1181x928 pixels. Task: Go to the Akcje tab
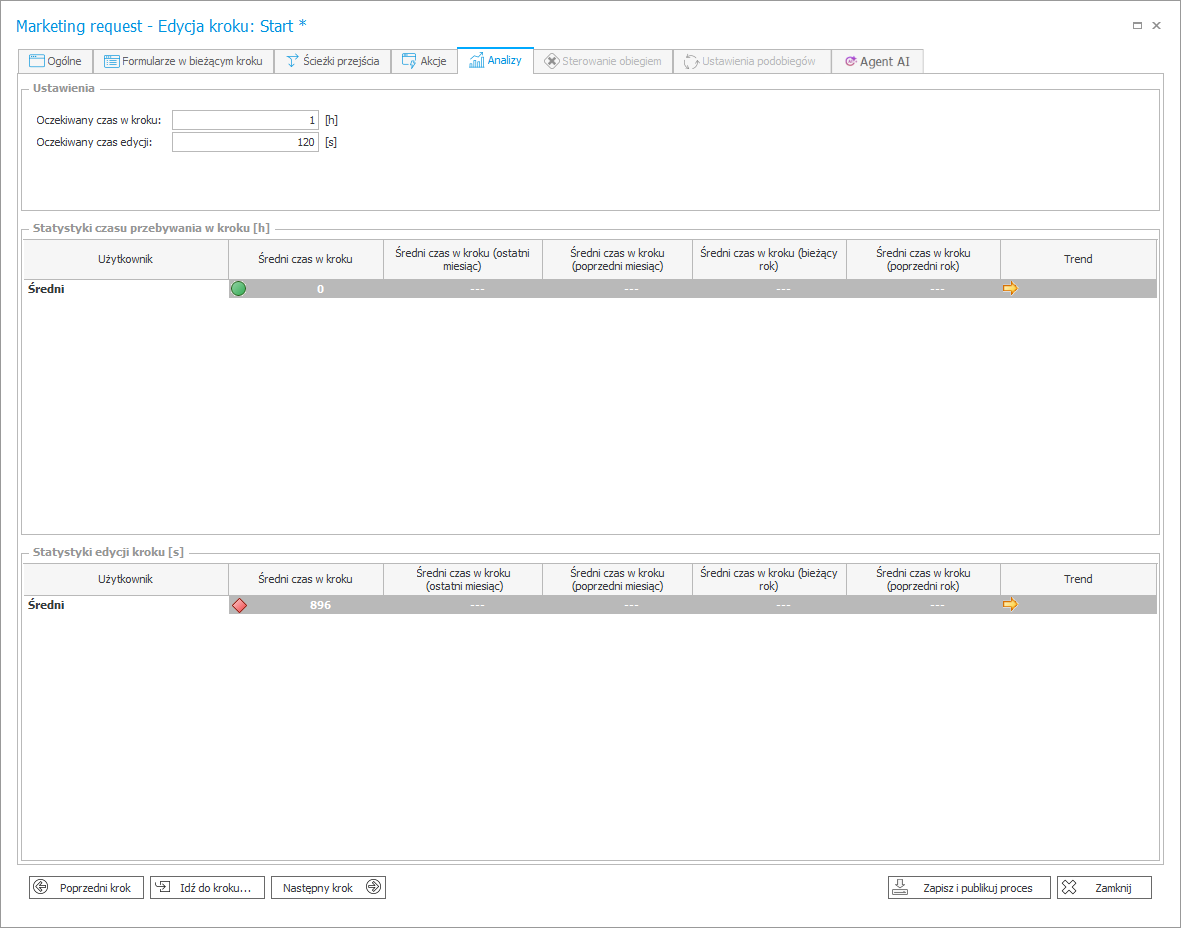coord(423,61)
